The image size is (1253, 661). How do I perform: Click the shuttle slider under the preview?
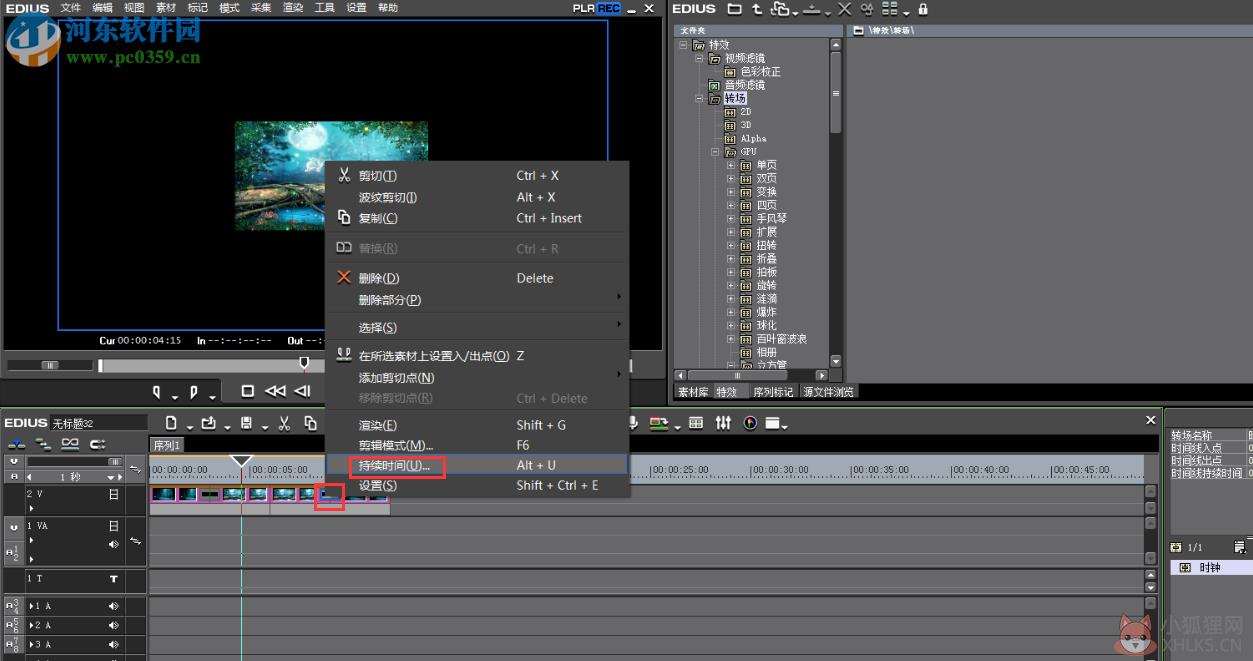tap(49, 365)
